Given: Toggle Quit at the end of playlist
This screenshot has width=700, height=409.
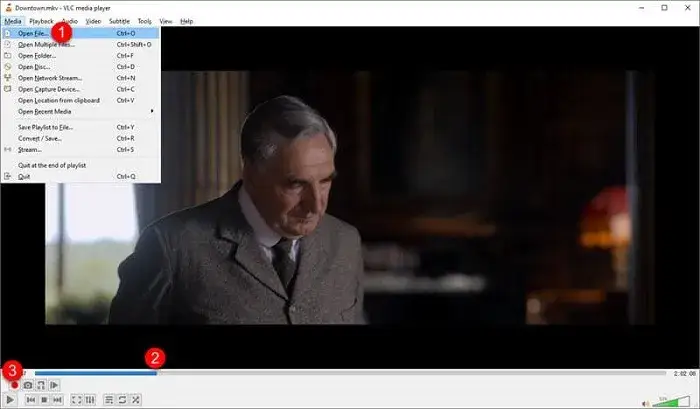Looking at the screenshot, I should click(x=80, y=165).
